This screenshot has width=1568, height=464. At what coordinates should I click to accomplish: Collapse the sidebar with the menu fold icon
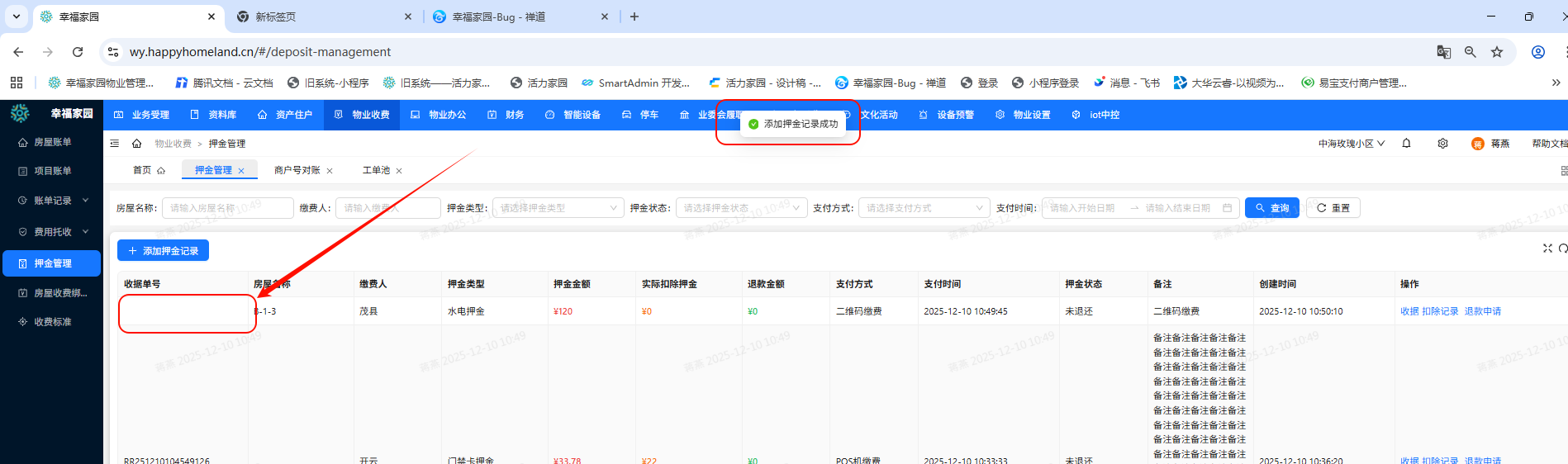[115, 144]
